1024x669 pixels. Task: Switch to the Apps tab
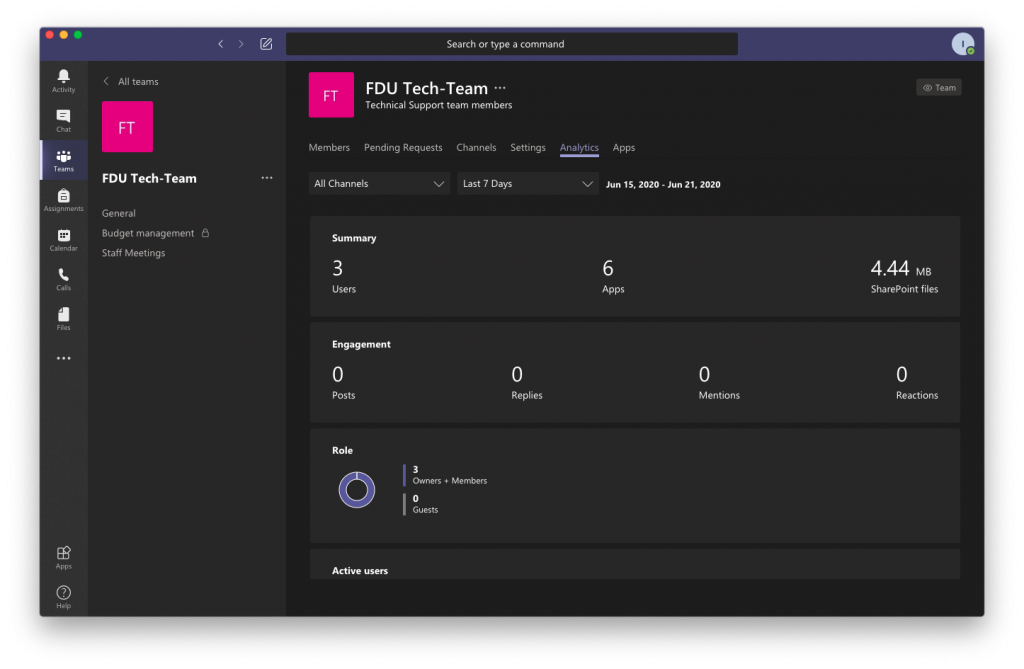coord(624,148)
